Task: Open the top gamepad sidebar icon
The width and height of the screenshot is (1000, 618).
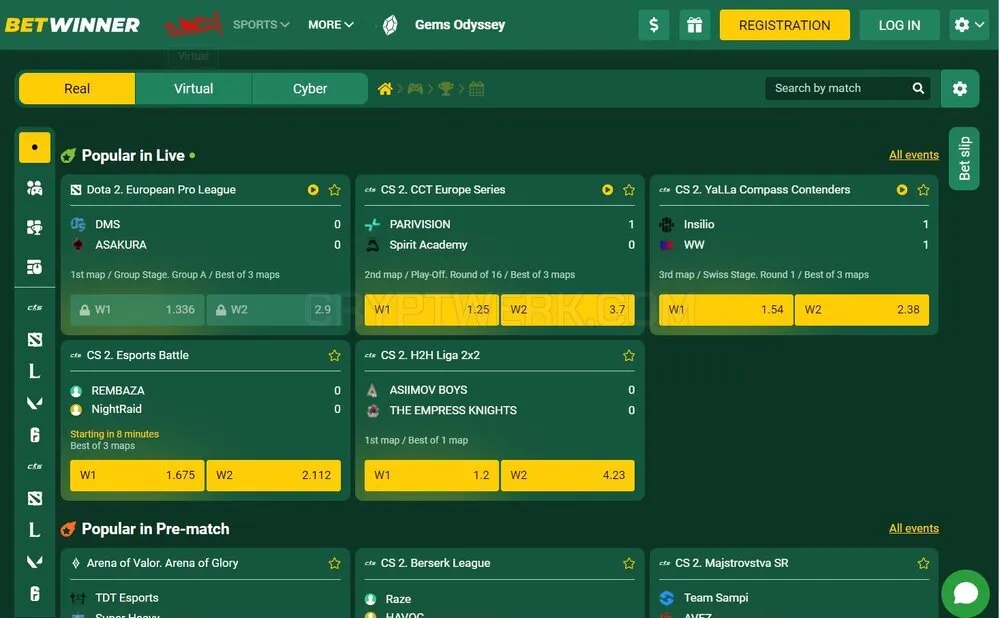Action: tap(34, 188)
